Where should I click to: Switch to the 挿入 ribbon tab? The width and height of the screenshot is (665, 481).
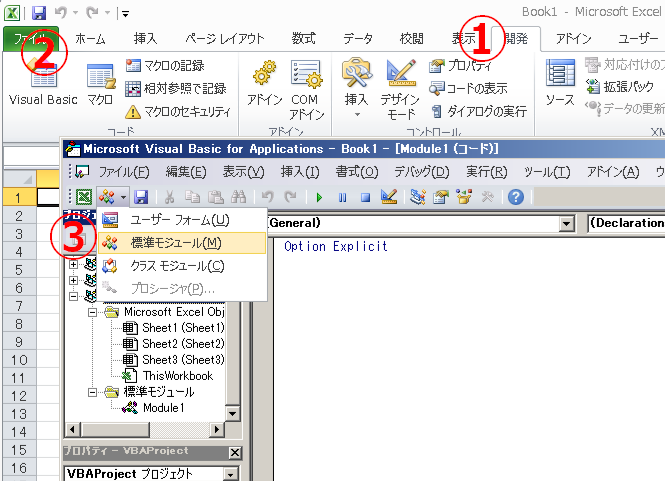145,39
